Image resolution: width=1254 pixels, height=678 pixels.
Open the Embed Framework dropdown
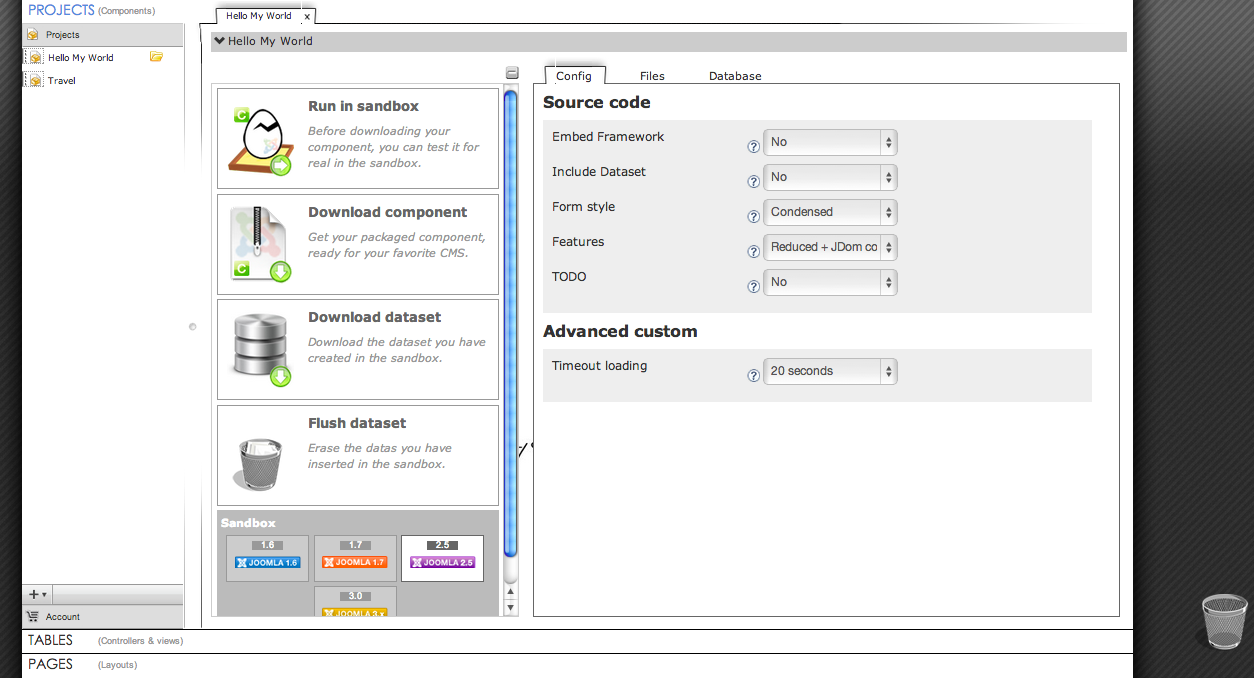pos(830,142)
